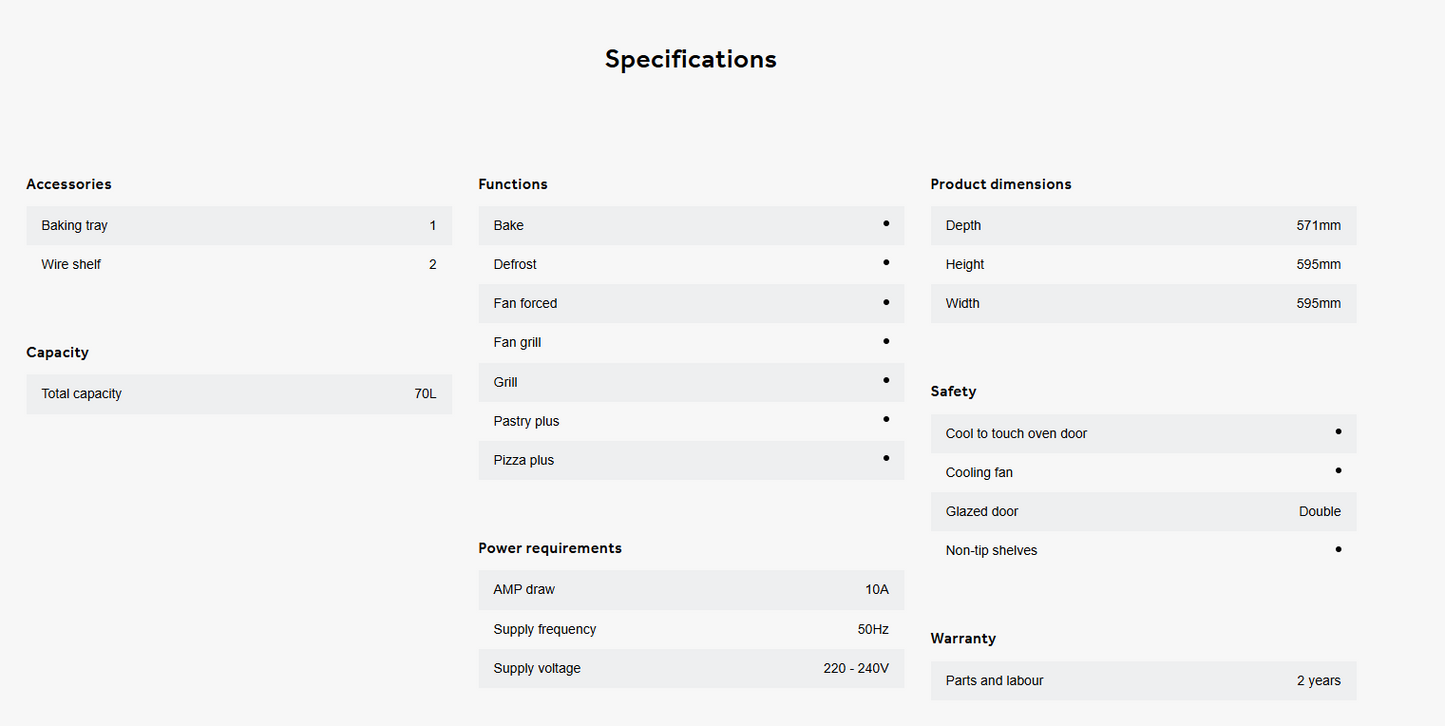1445x726 pixels.
Task: Click the bullet dot beside Bake
Action: [886, 224]
